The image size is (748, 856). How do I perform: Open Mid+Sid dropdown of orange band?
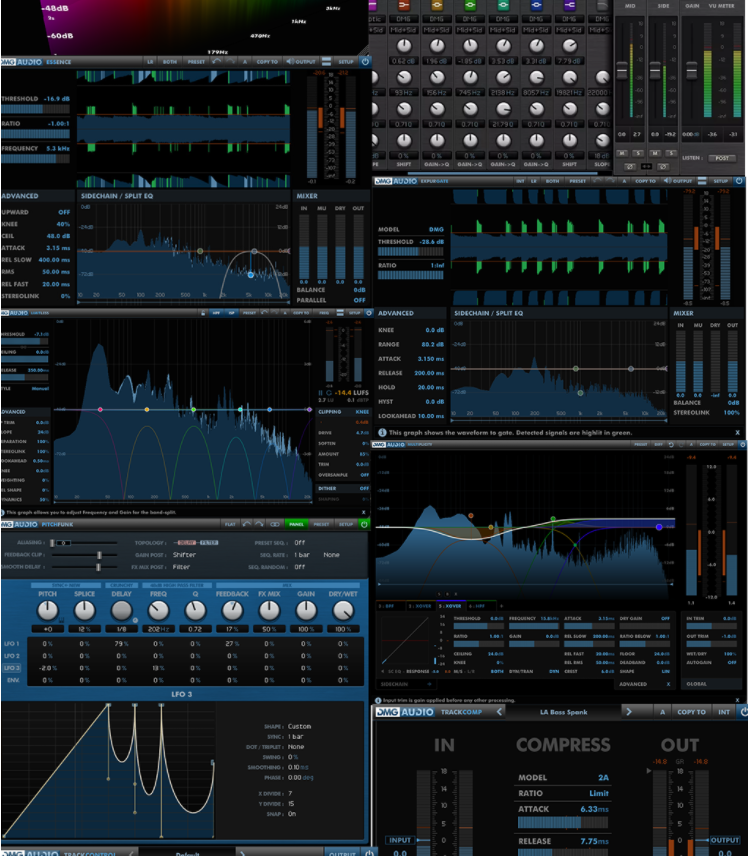pos(404,30)
